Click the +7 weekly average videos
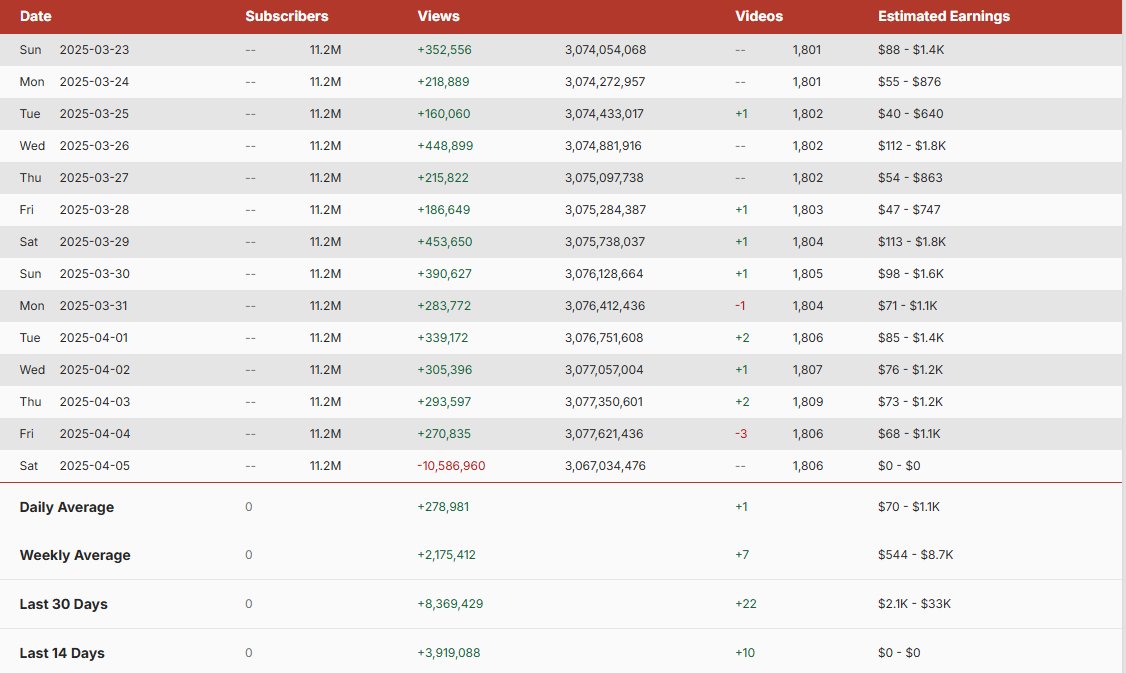 coord(742,554)
